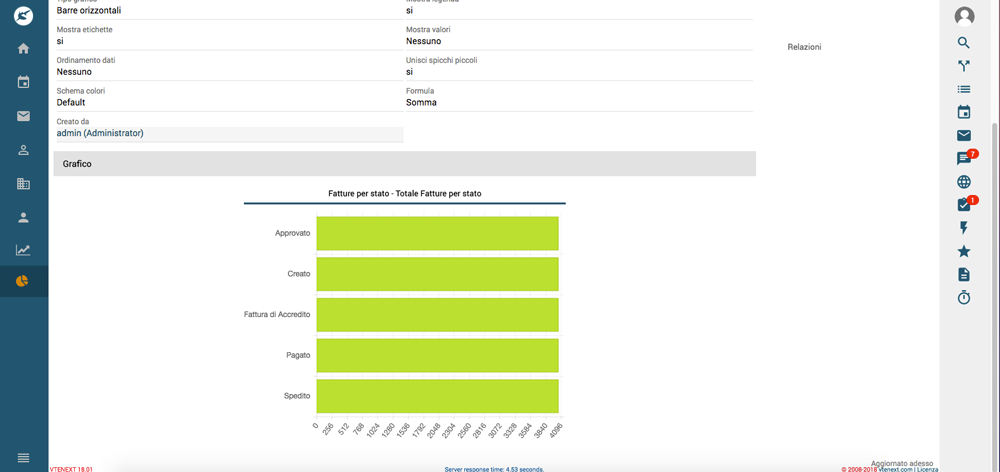The image size is (1000, 472).
Task: Click the Server response time text
Action: [494, 469]
